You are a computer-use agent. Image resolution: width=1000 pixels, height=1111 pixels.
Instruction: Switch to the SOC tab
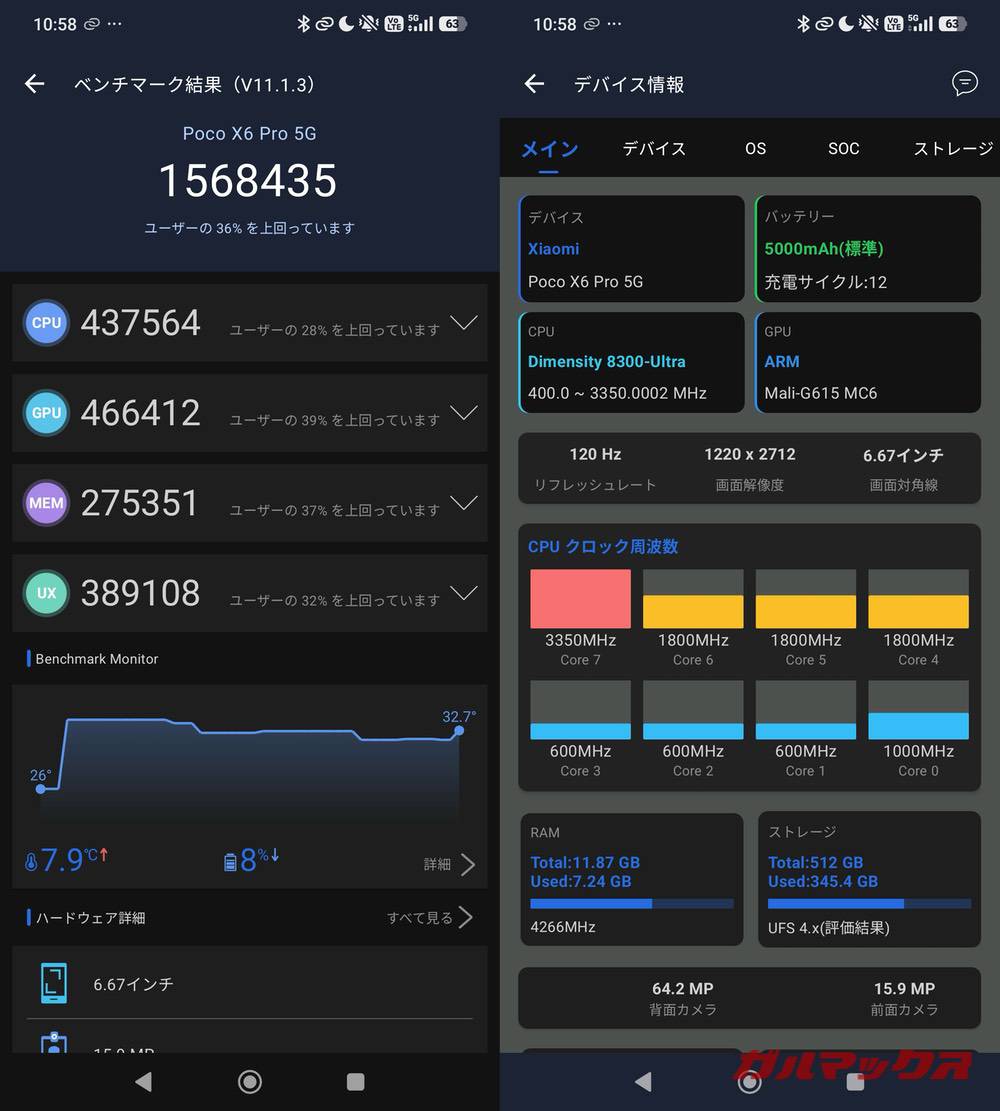coord(843,149)
